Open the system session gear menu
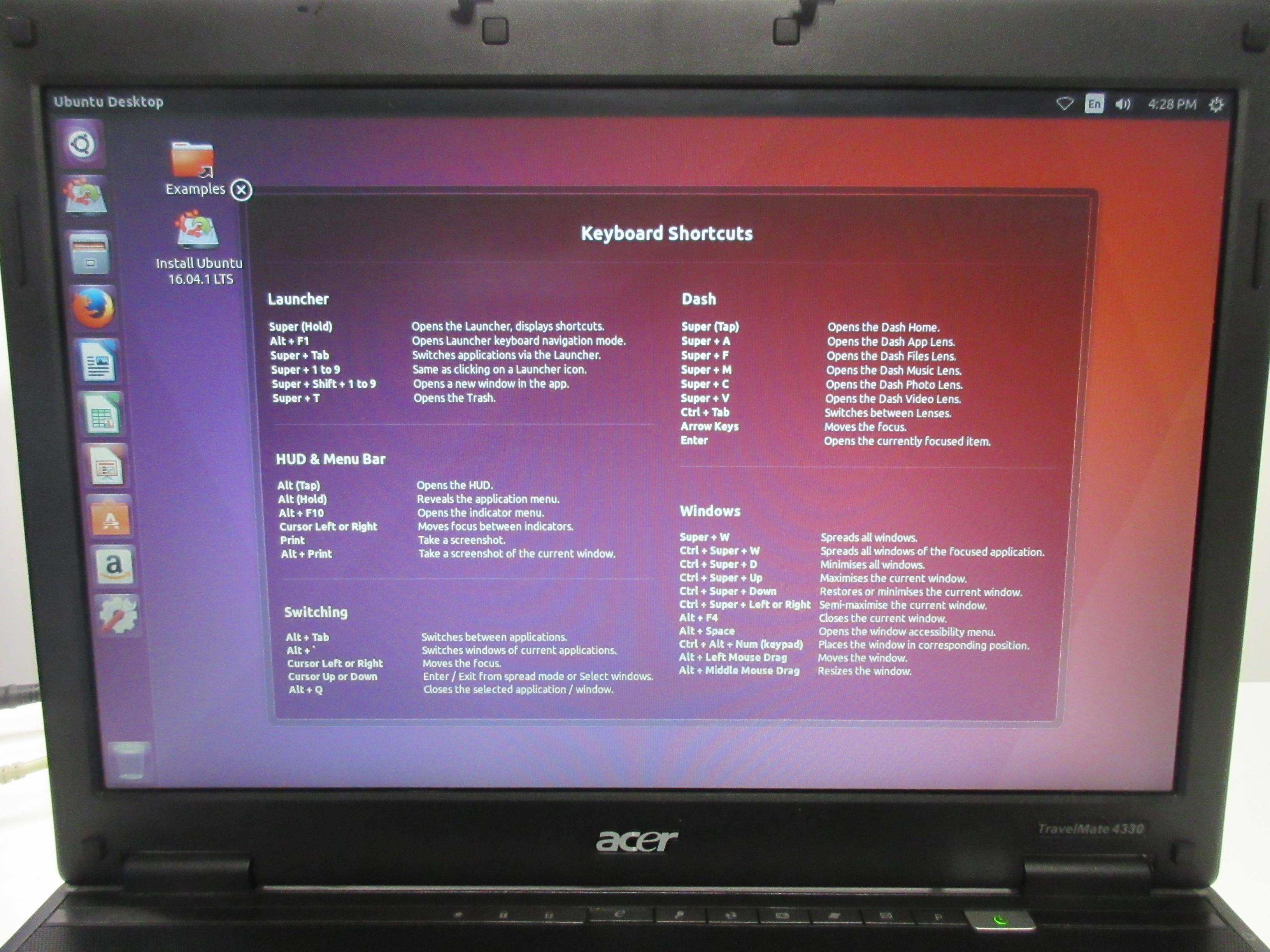This screenshot has width=1270, height=952. (x=1216, y=105)
